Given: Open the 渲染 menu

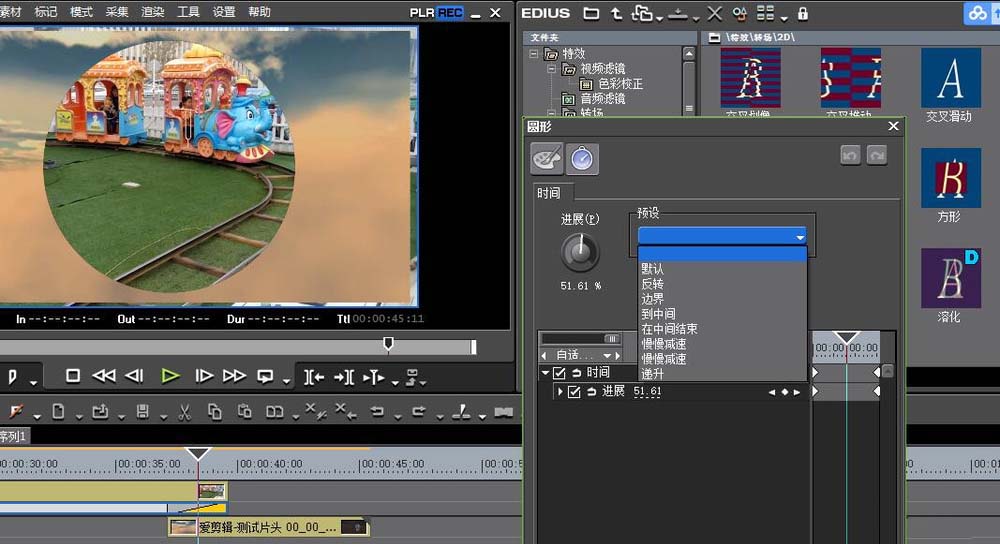Looking at the screenshot, I should click(x=152, y=12).
